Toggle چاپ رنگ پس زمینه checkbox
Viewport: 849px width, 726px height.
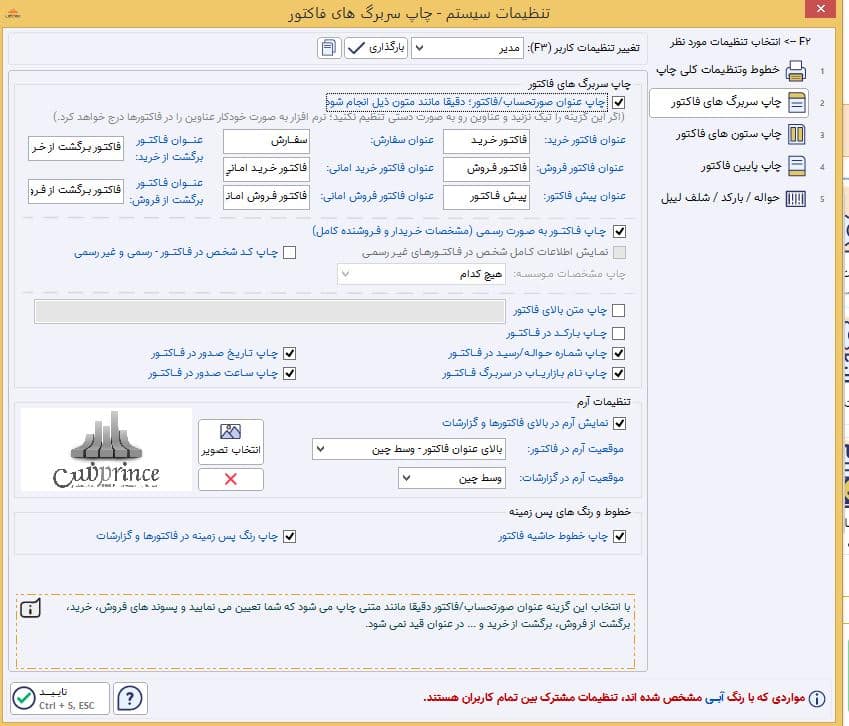tap(290, 537)
